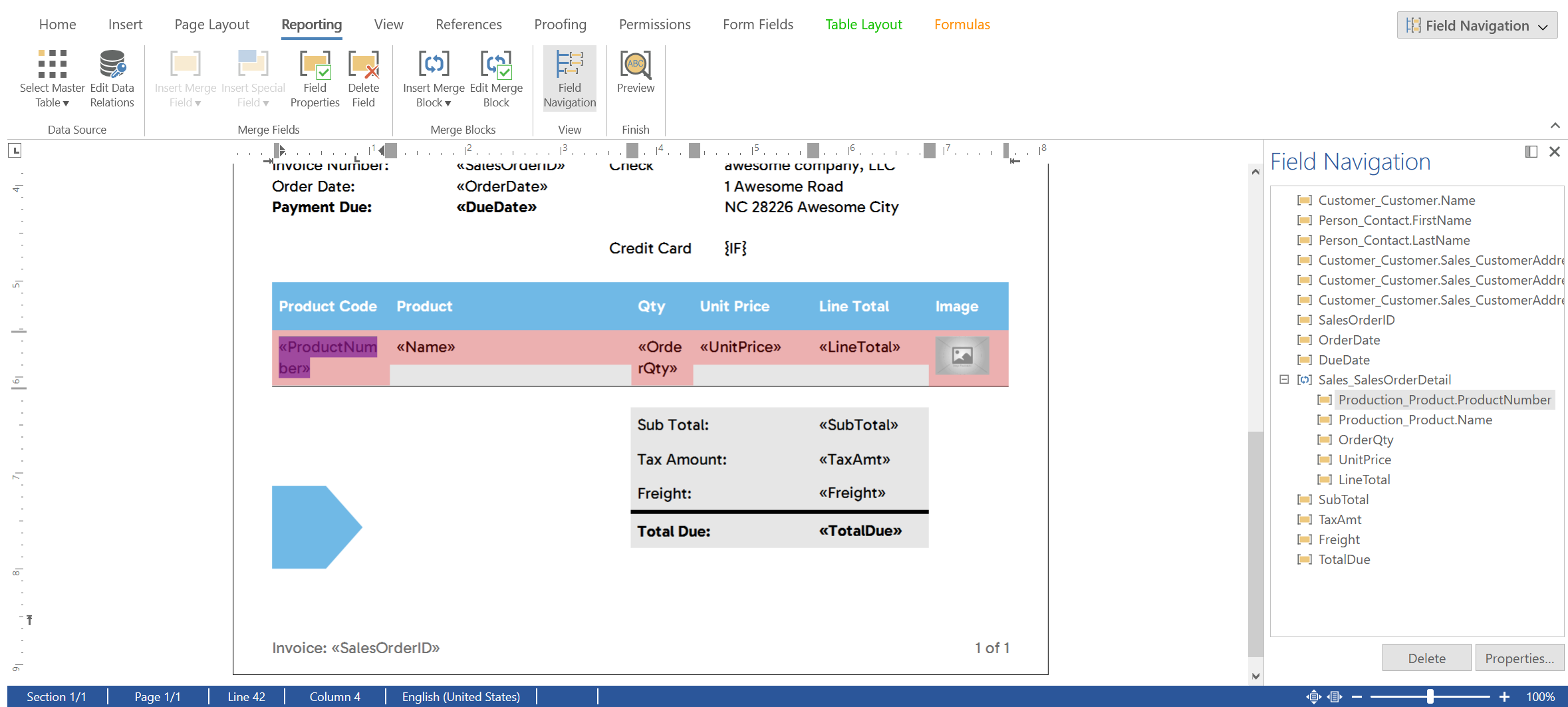Collapse the Sales_SalesOrderDetail tree node
The image size is (1568, 707).
coord(1285,380)
